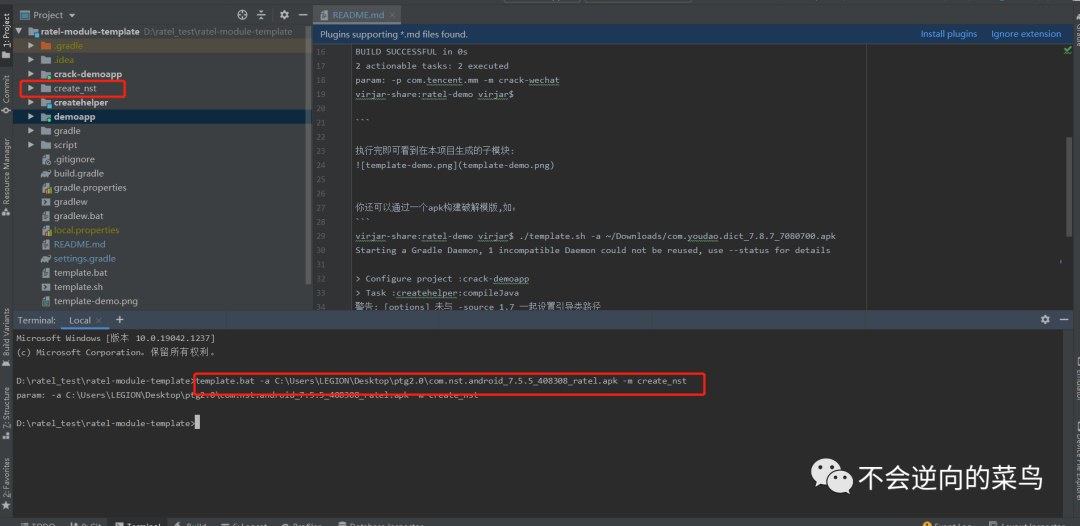
Task: Click line number 29 in gutter
Action: [x=320, y=236]
